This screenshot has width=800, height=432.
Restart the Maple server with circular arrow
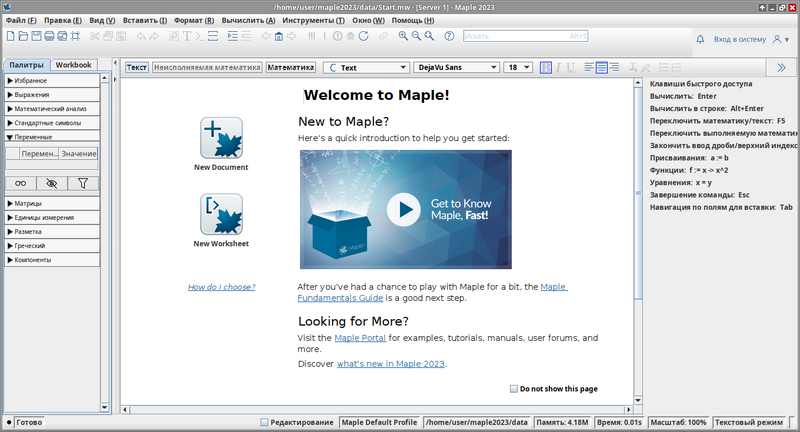(x=363, y=36)
